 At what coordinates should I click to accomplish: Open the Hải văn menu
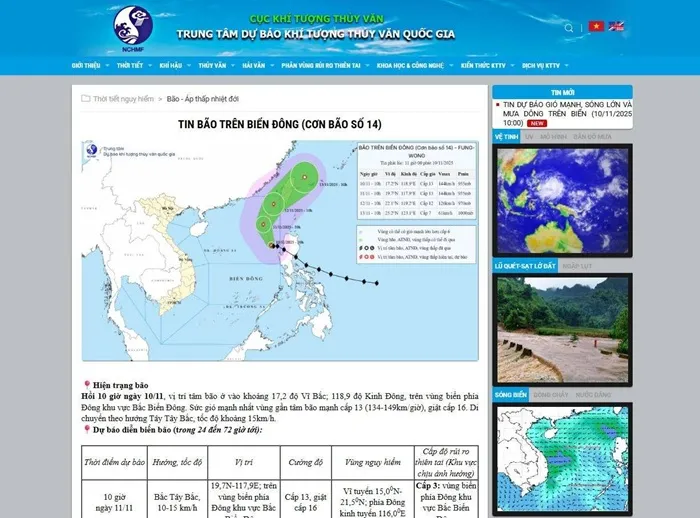coord(254,65)
